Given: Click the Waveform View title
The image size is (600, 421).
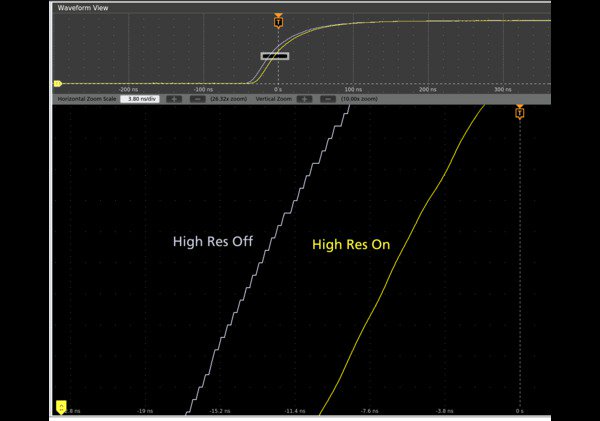Looking at the screenshot, I should coord(84,7).
